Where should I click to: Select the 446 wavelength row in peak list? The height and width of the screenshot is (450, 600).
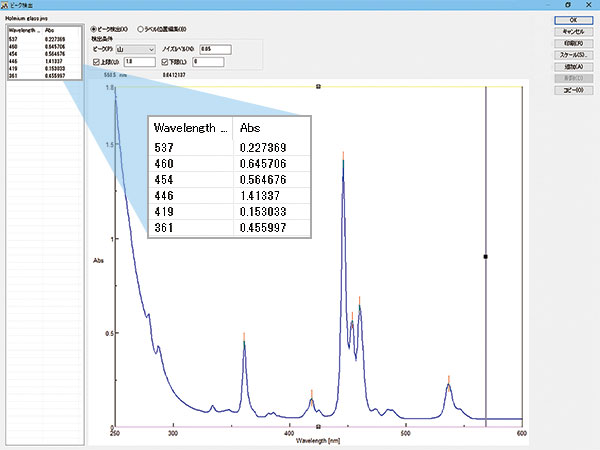[x=44, y=61]
